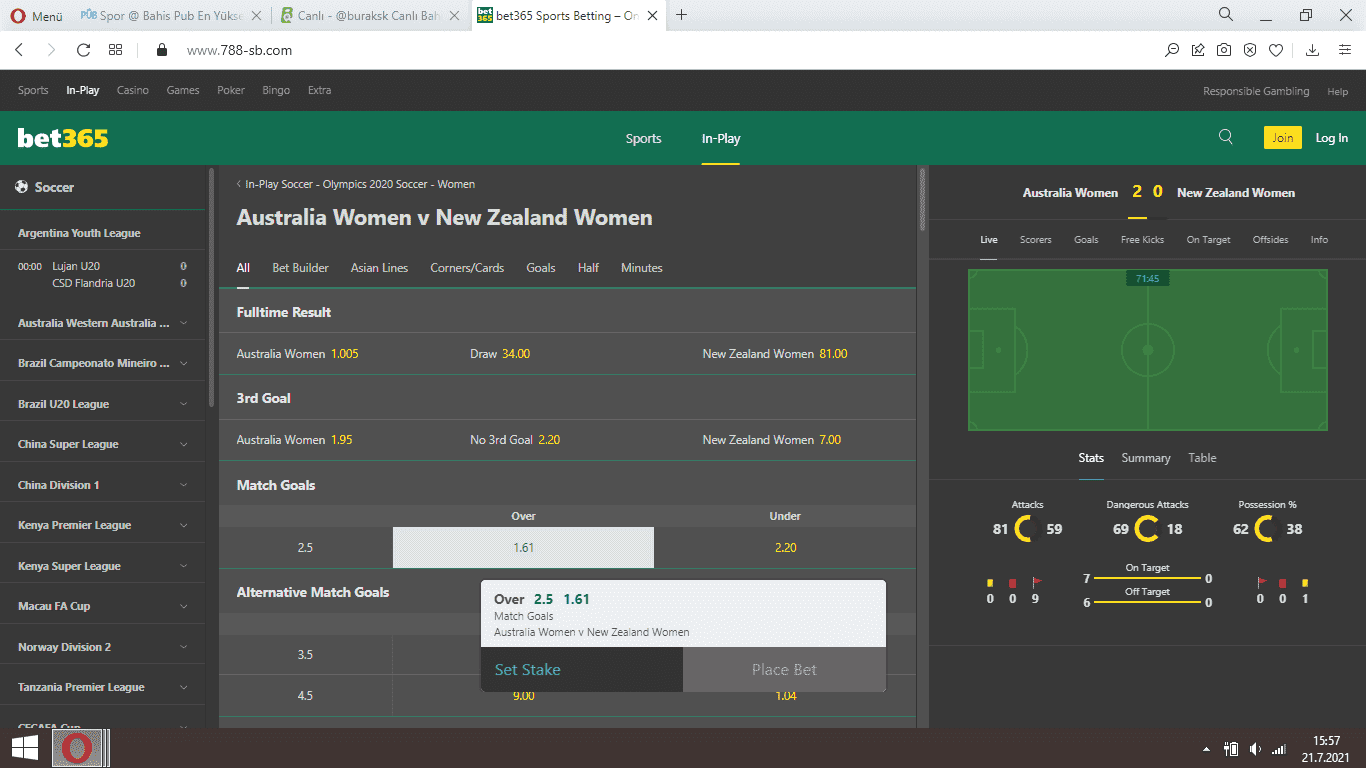Show hidden tray icons arrow

pos(1206,749)
